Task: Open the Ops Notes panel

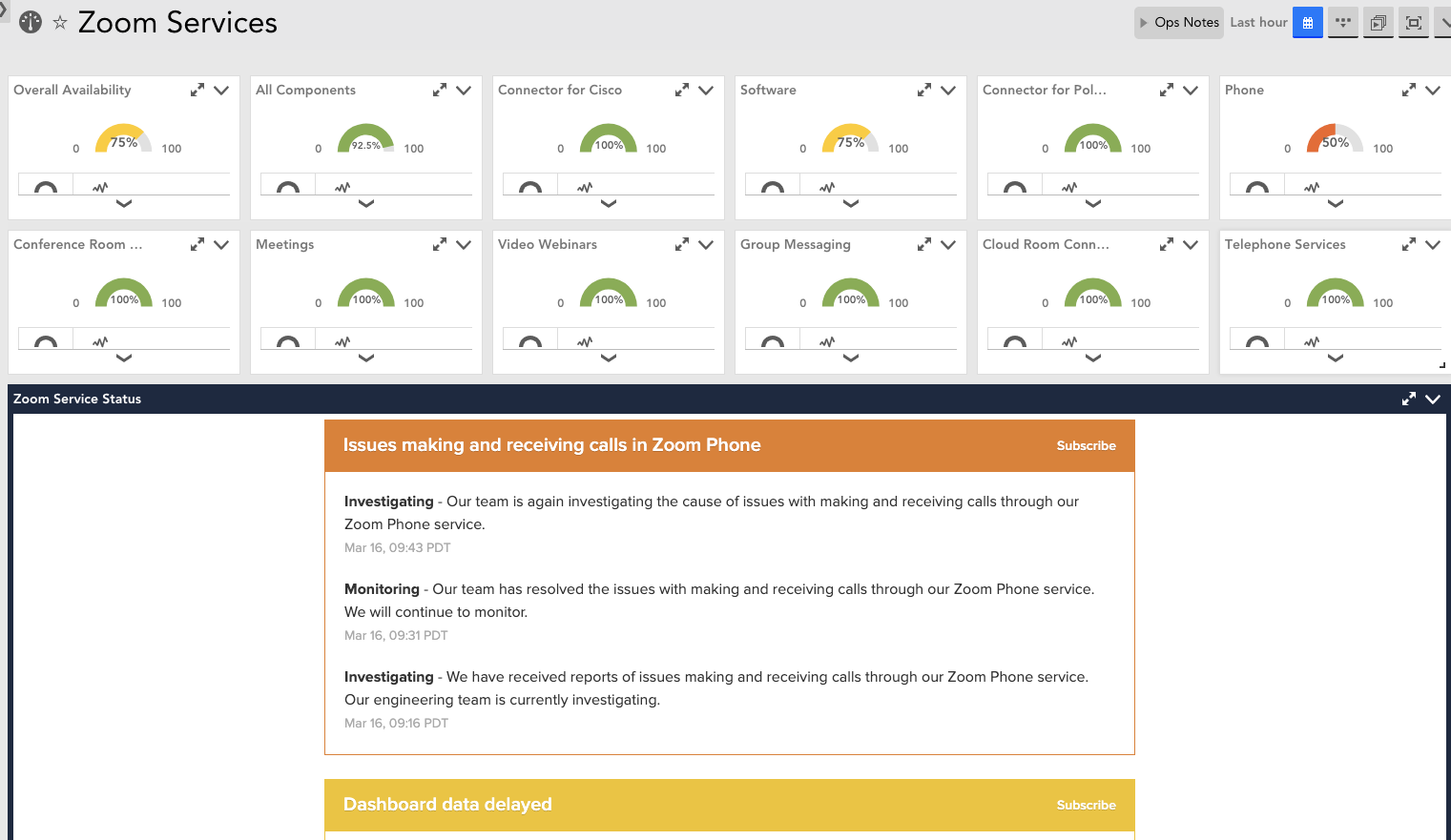Action: coord(1178,22)
